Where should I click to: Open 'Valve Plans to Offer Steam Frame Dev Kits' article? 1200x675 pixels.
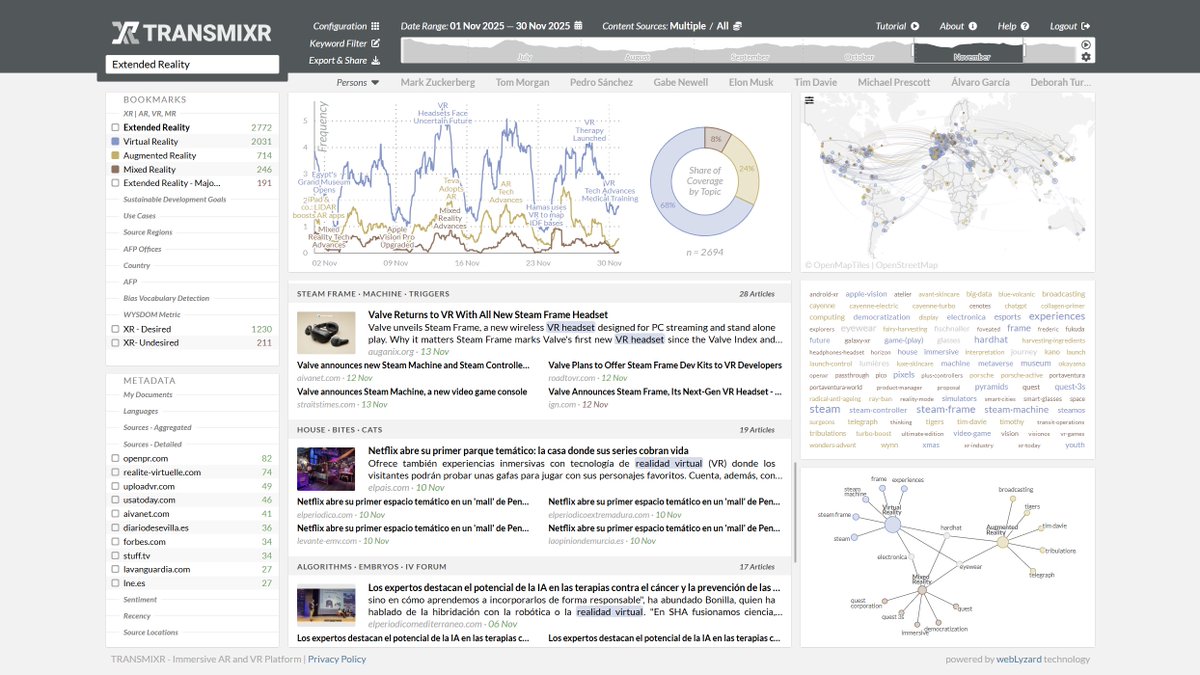[x=665, y=366]
